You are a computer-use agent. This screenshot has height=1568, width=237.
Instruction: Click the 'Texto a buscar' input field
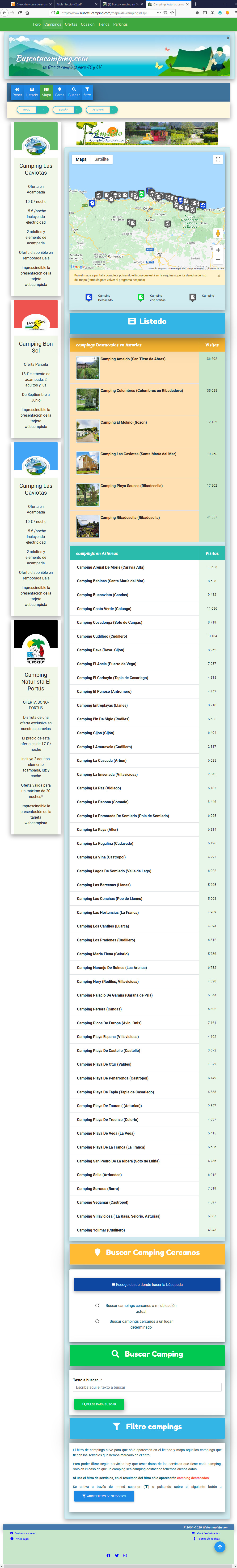(148, 1387)
